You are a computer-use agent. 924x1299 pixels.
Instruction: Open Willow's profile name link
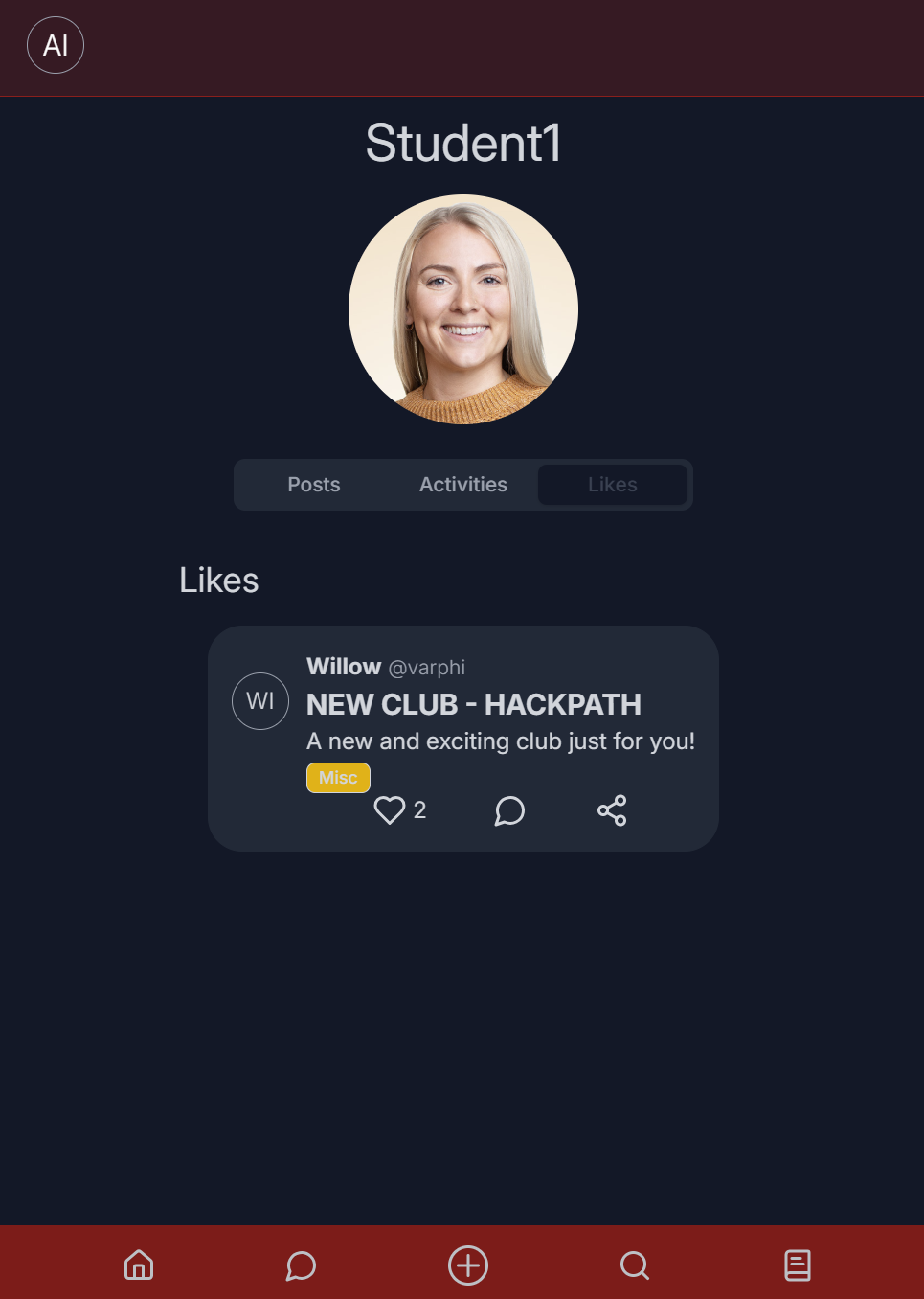tap(344, 667)
